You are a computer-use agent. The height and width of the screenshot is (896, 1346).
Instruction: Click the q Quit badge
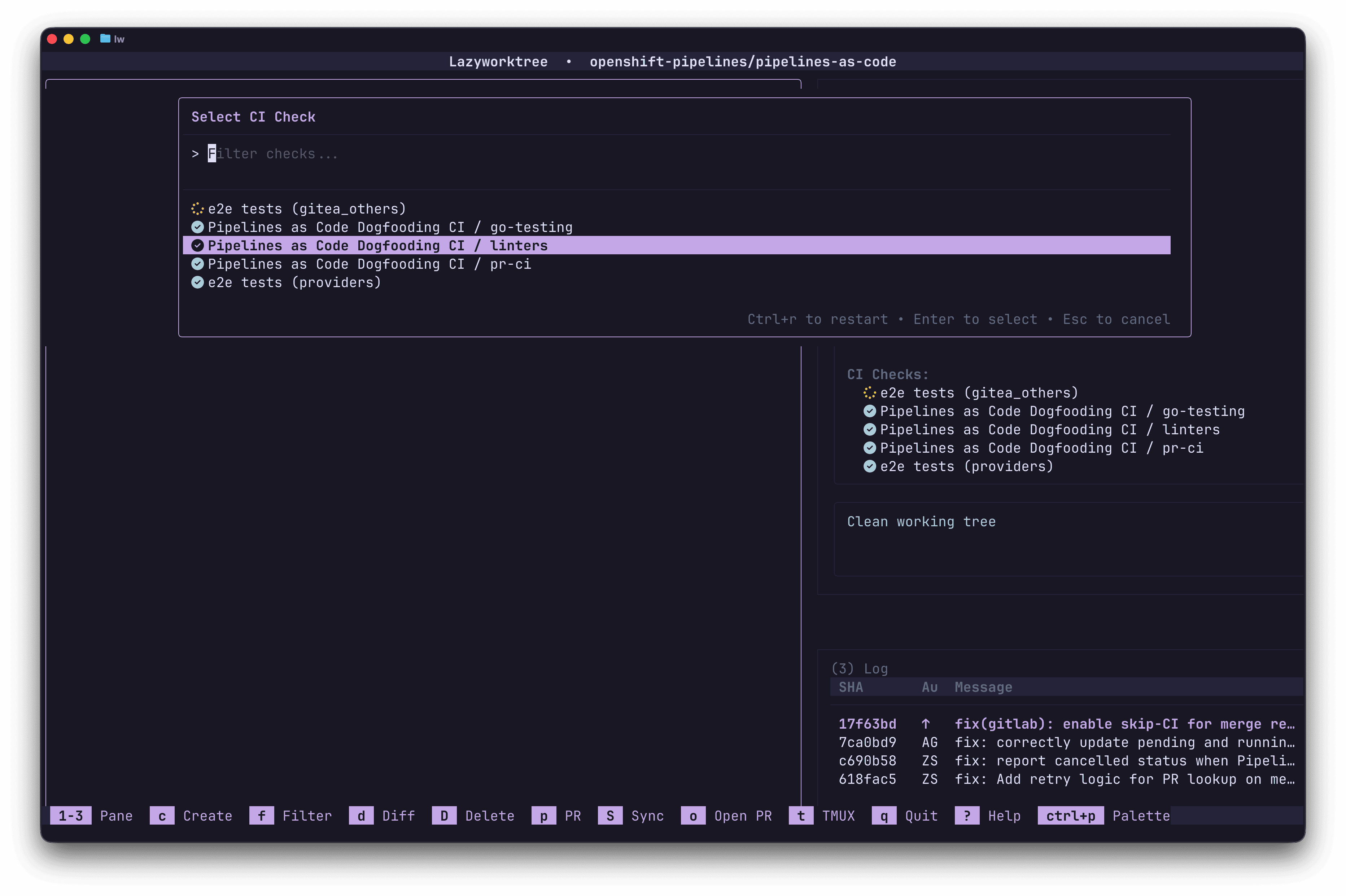pos(885,816)
